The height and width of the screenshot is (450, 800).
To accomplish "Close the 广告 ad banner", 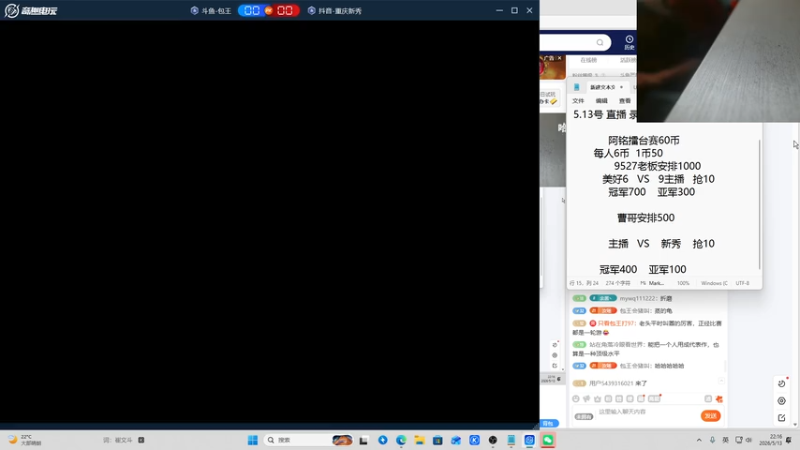I will tap(559, 58).
